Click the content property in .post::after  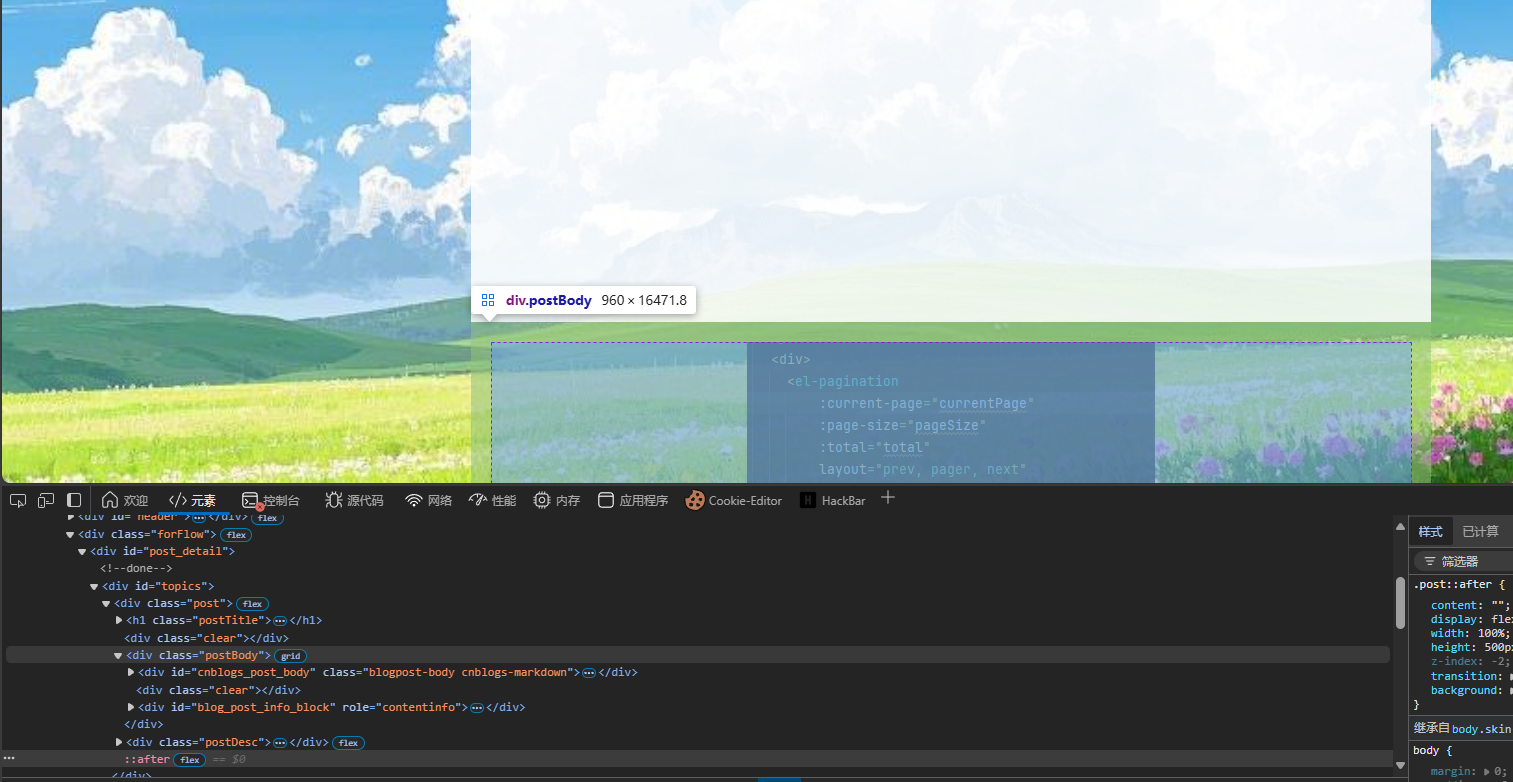pos(1454,605)
